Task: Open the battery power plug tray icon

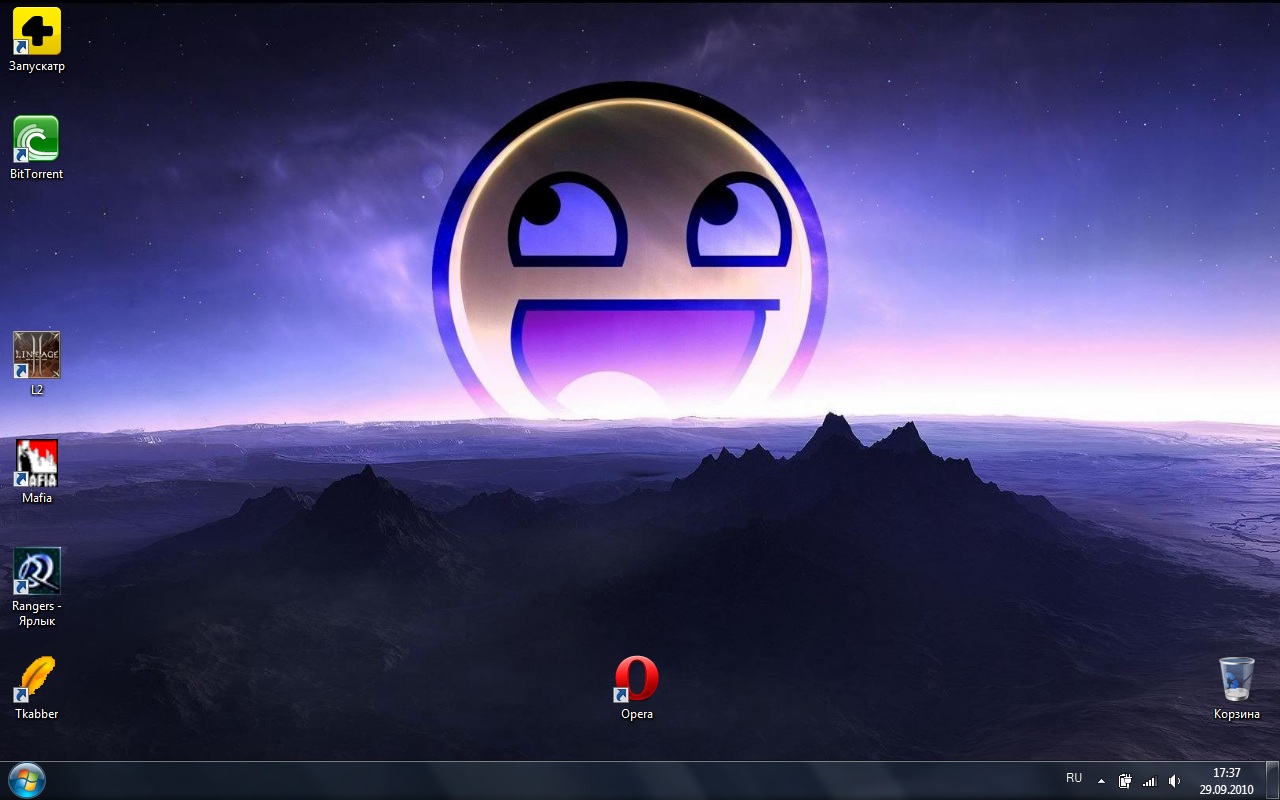Action: tap(1125, 781)
